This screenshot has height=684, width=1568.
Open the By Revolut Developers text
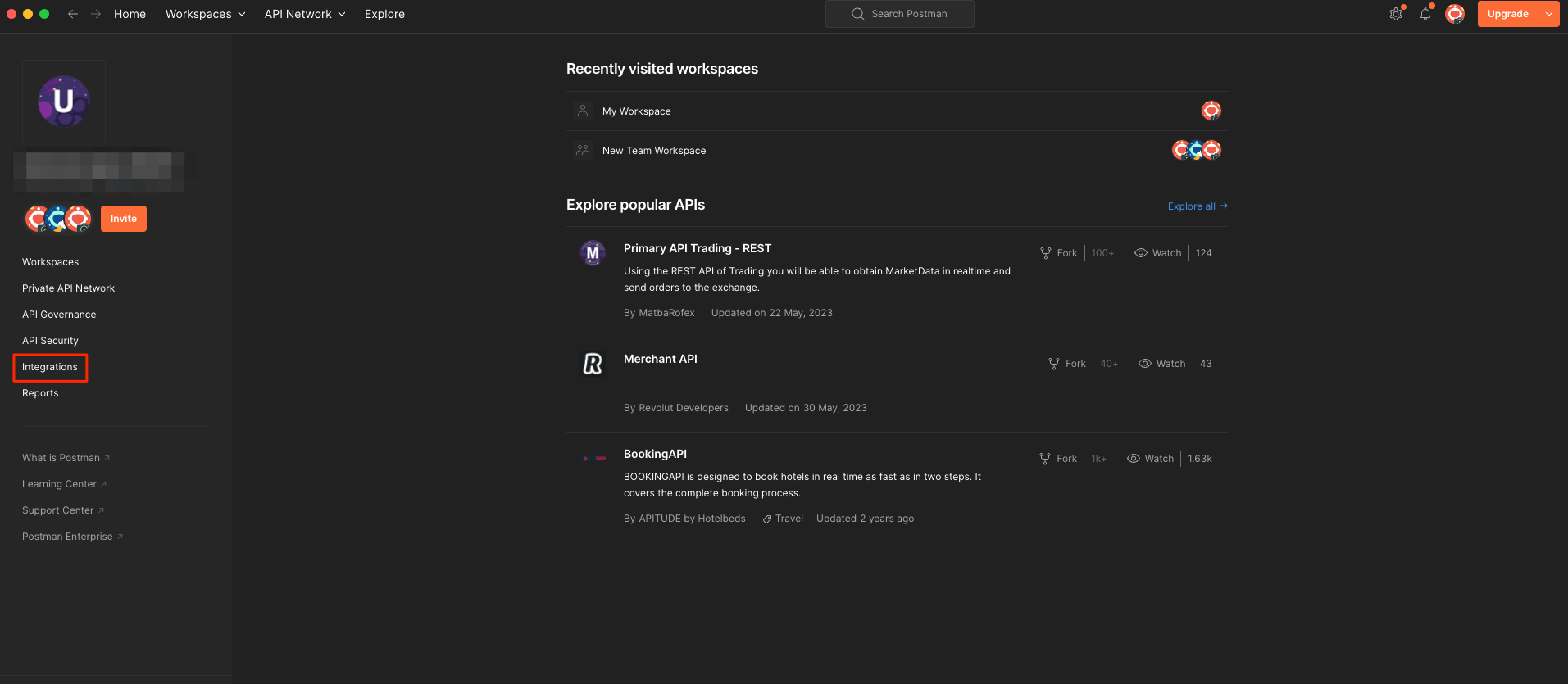pyautogui.click(x=676, y=408)
